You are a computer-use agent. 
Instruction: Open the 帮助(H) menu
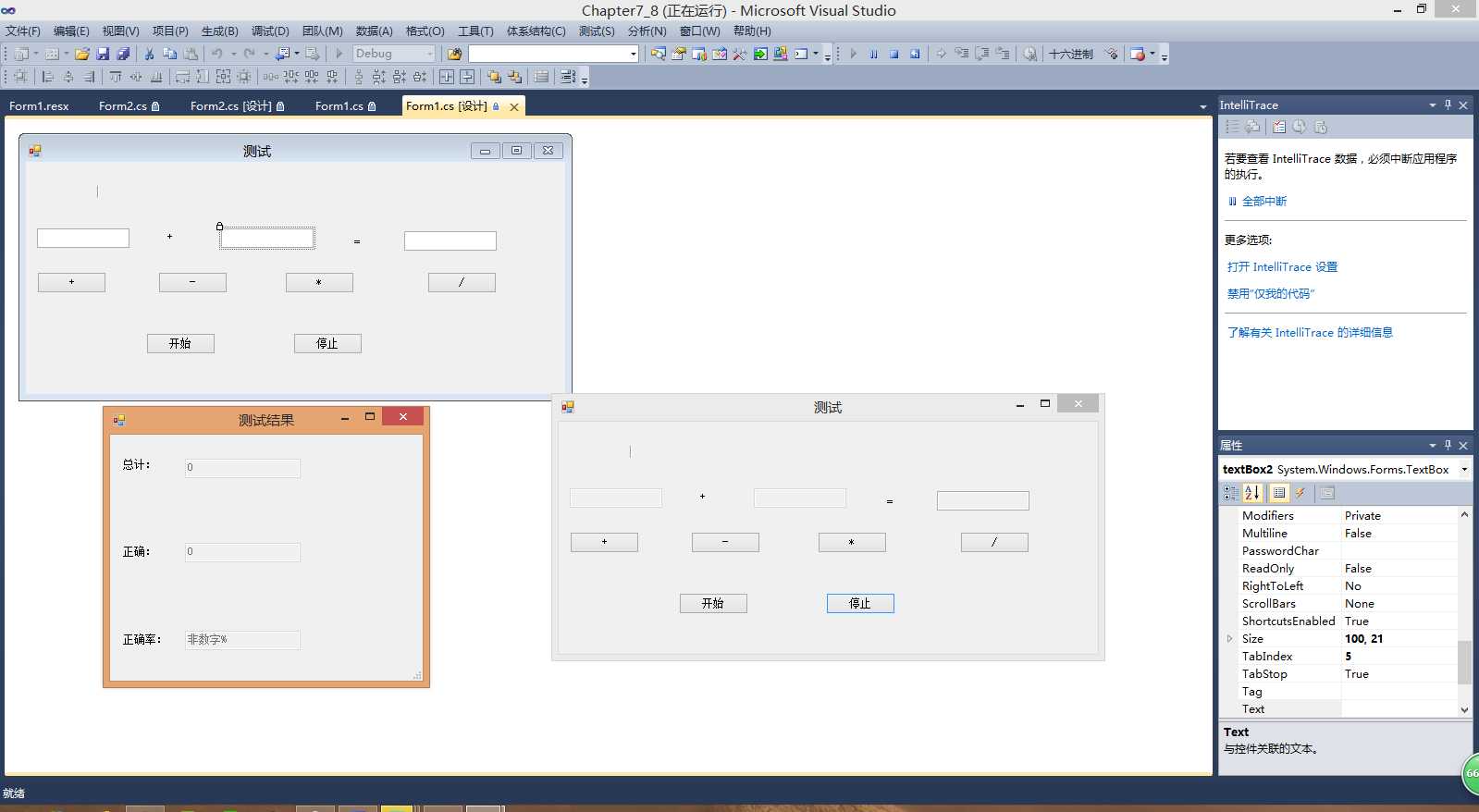[752, 31]
